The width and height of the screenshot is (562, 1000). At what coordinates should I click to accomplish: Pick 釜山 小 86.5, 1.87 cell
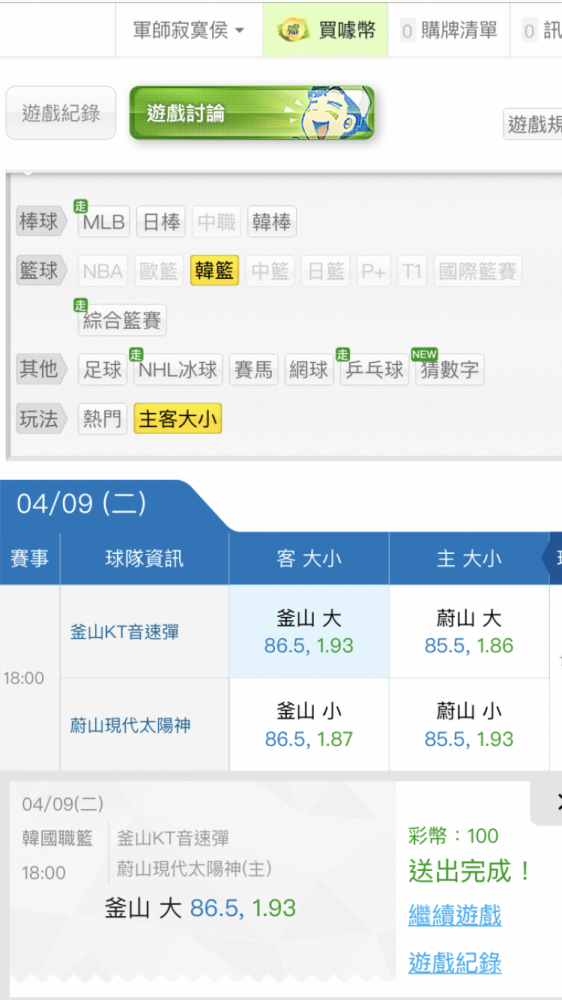(x=309, y=724)
